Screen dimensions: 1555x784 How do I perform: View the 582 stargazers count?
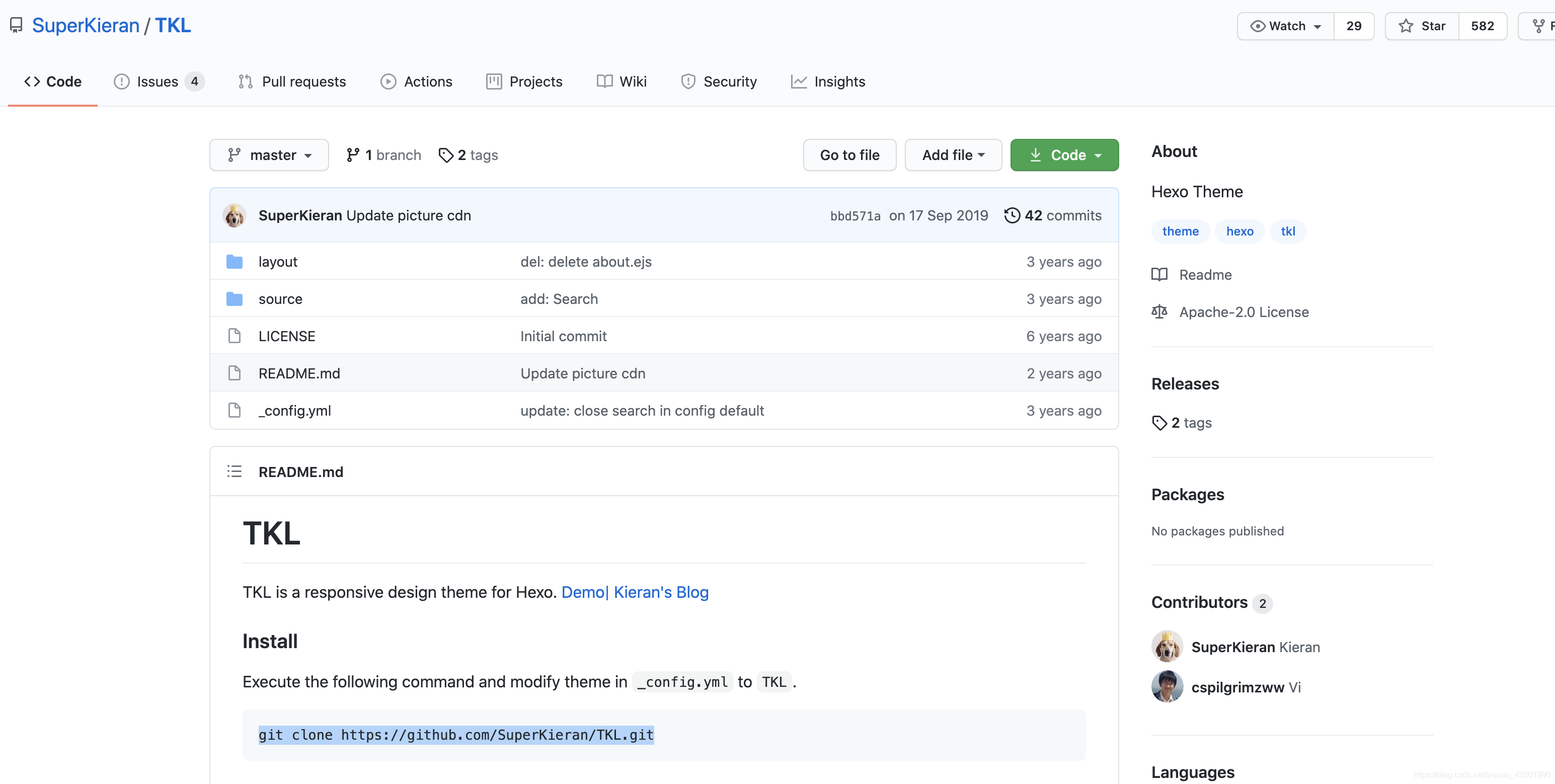1483,26
